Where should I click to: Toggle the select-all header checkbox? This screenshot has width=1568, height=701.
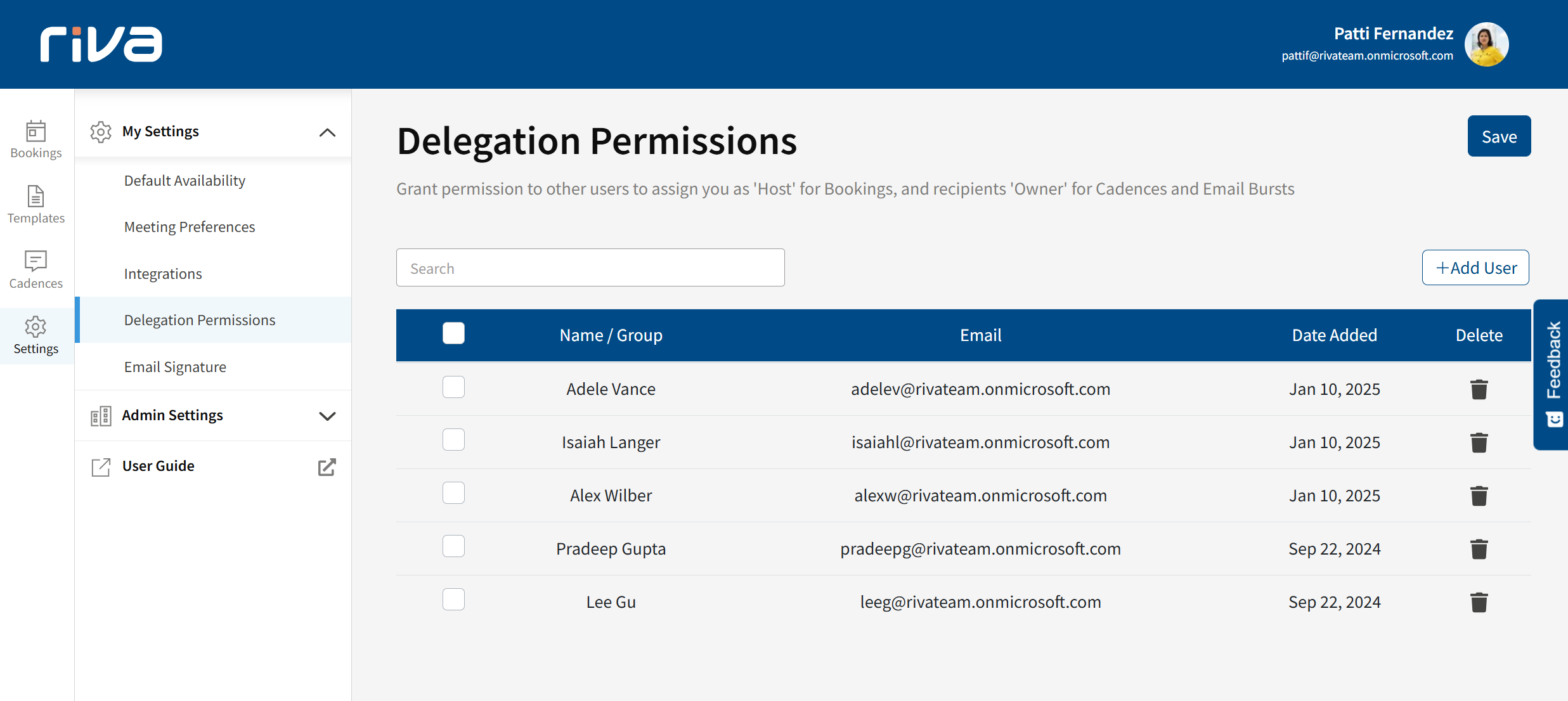click(453, 333)
